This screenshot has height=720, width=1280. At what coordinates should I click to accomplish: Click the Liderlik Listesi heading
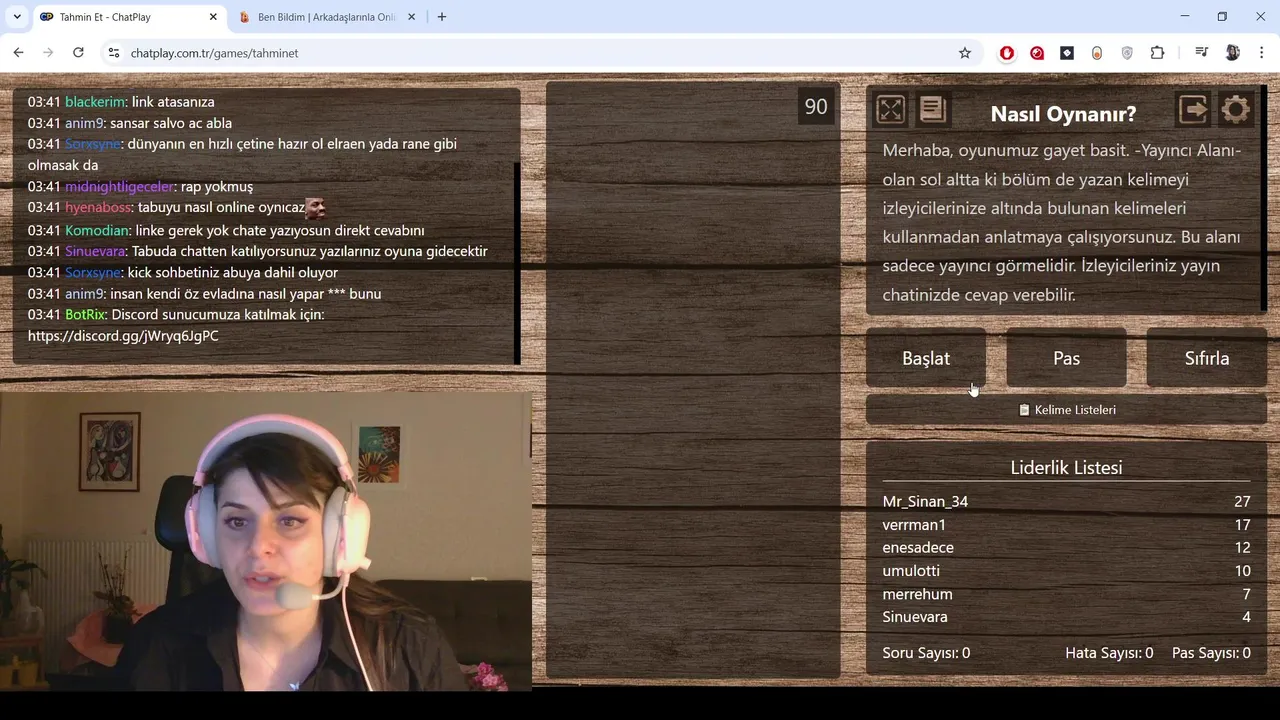pyautogui.click(x=1066, y=468)
